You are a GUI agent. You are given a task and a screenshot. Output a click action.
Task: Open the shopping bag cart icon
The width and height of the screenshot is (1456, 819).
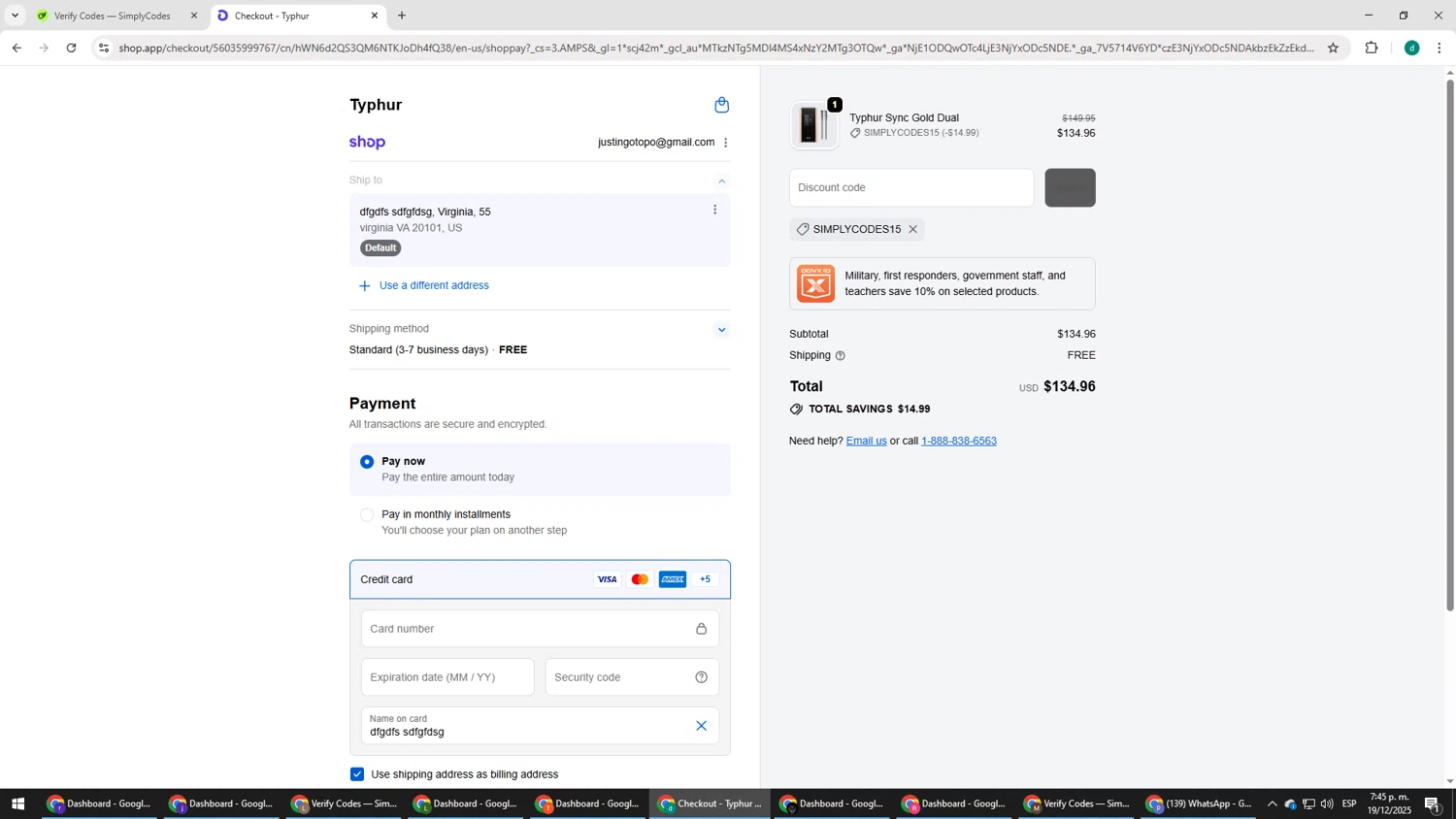[721, 105]
